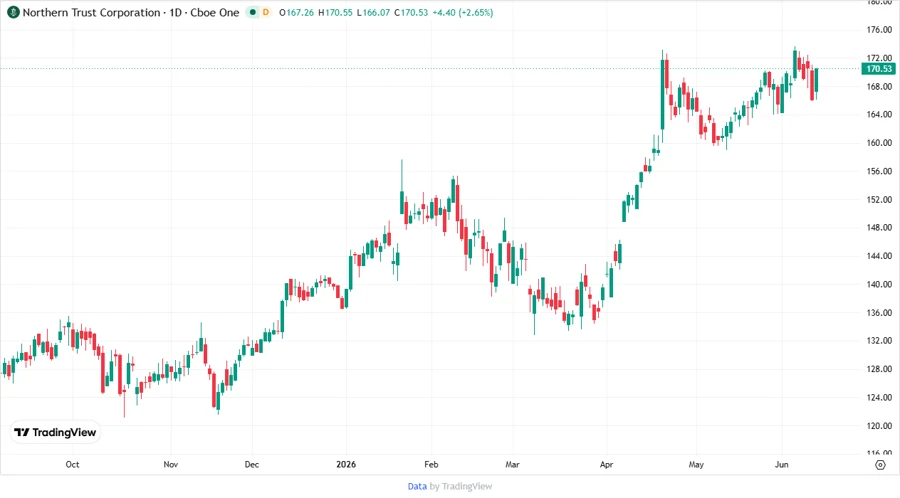
Task: Click the open value O167.26
Action: (296, 12)
